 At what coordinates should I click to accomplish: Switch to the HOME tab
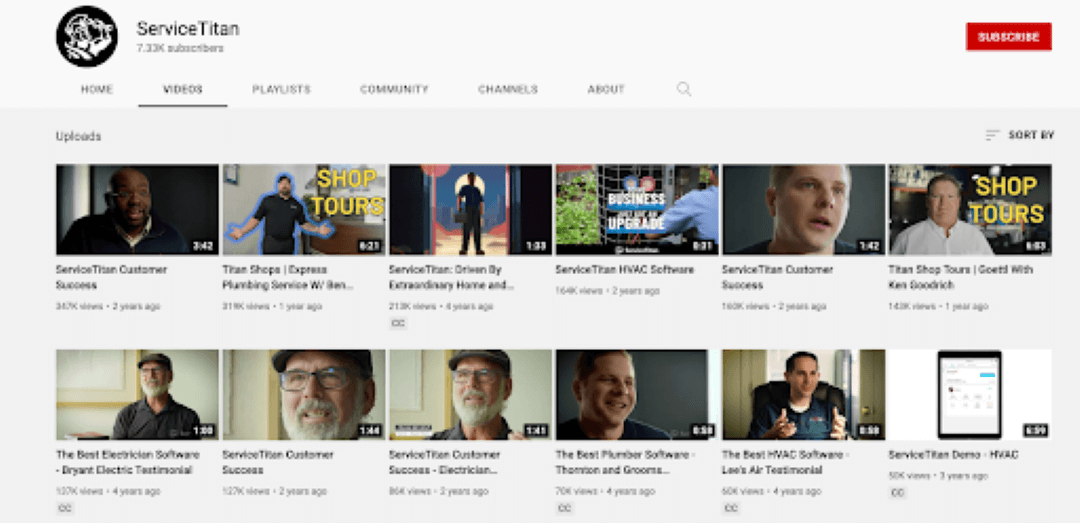tap(96, 90)
